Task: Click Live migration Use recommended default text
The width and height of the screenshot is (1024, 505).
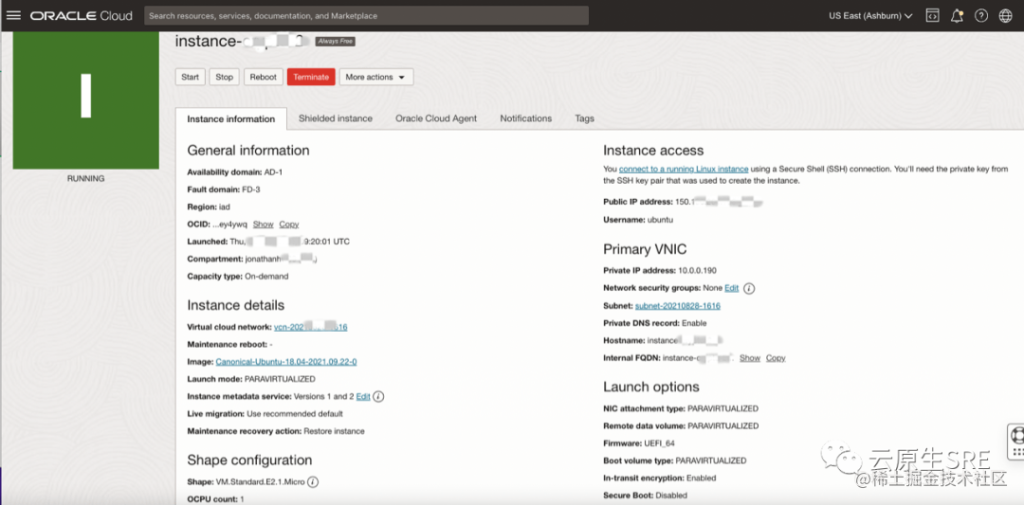Action: (x=265, y=414)
